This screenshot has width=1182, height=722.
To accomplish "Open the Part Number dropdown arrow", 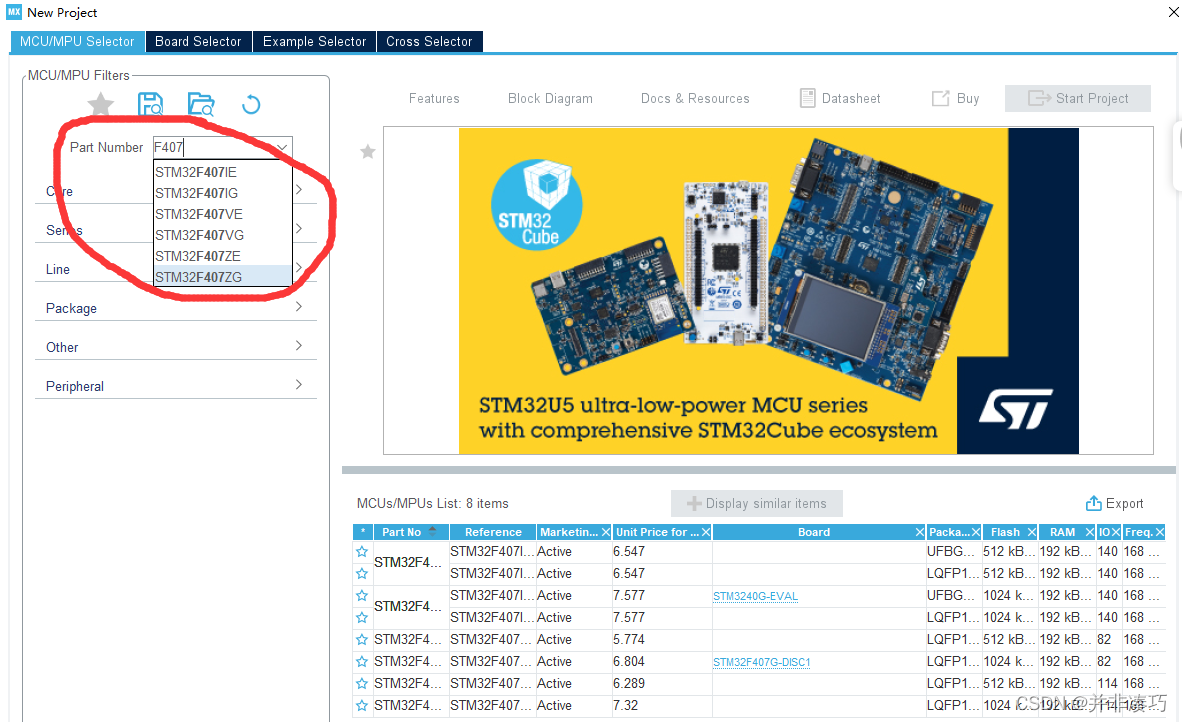I will click(x=282, y=147).
